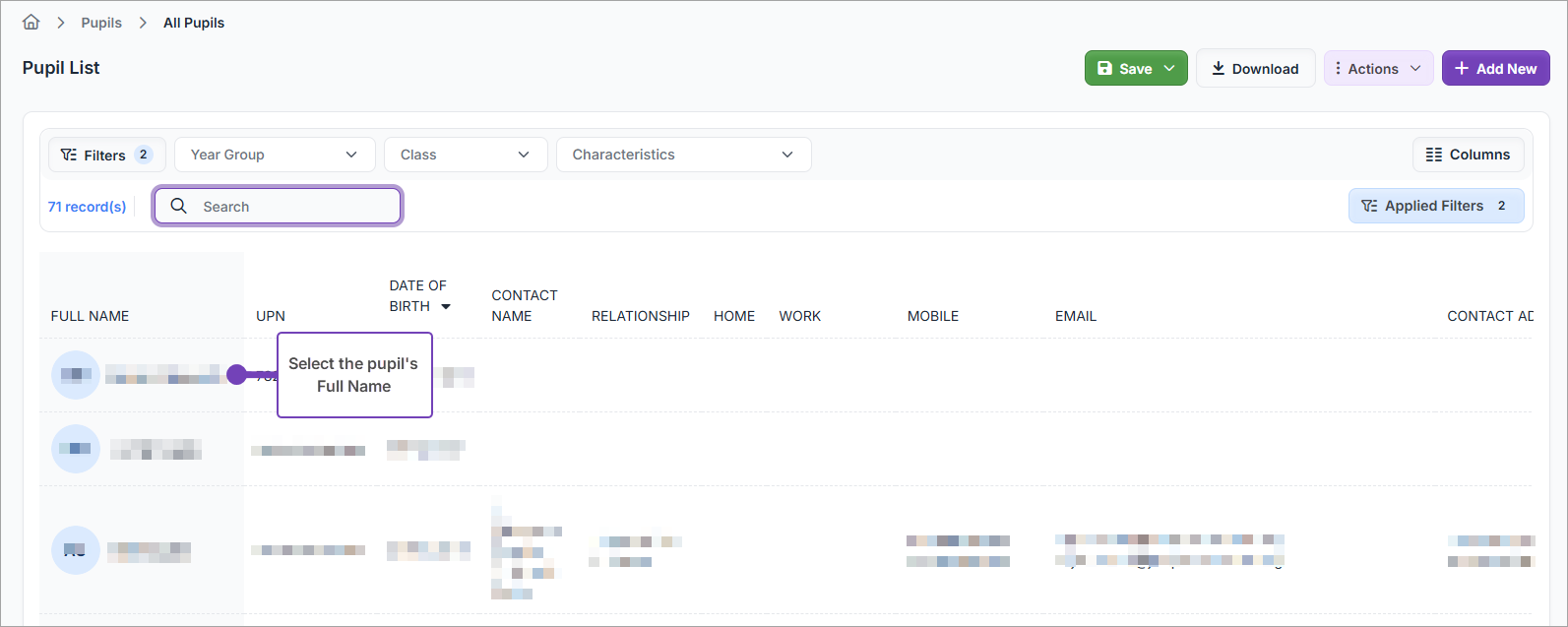Click the Relationship column header
The height and width of the screenshot is (627, 1568).
tap(641, 316)
